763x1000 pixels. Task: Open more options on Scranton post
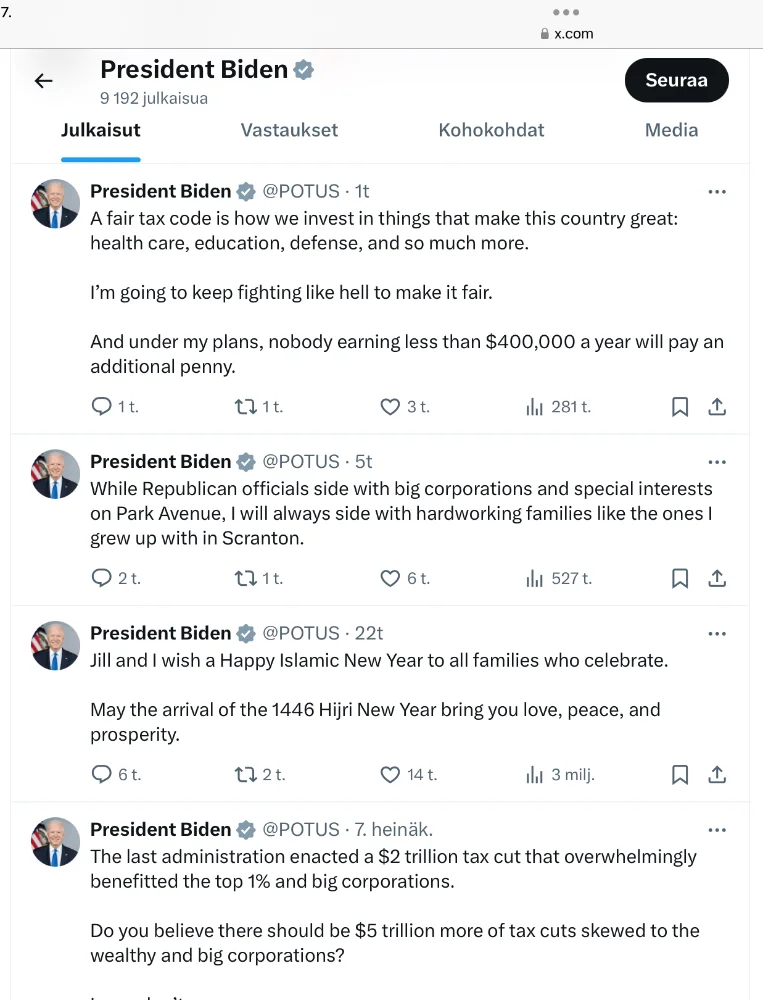pos(716,462)
